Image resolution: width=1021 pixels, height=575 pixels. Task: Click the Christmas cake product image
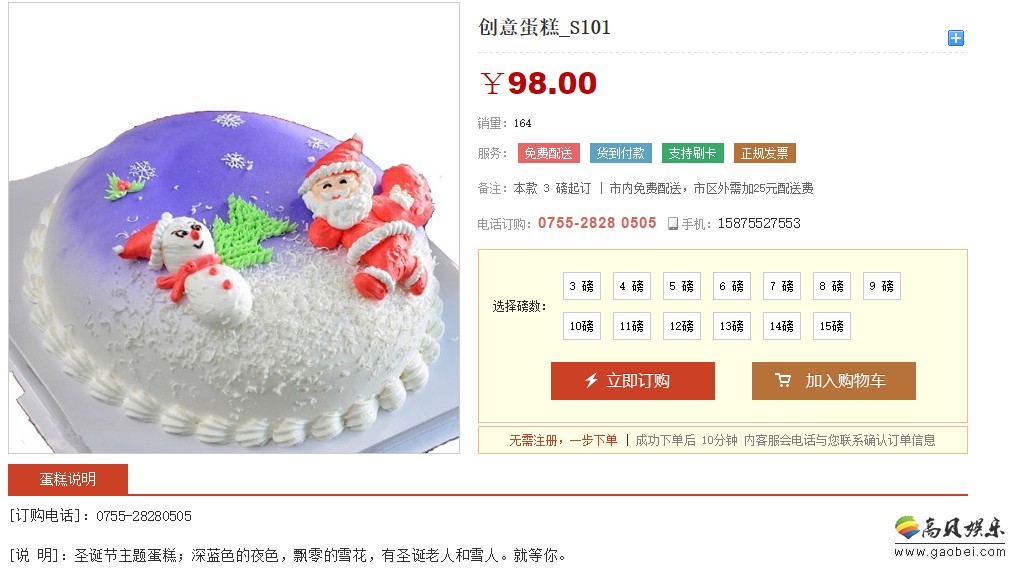click(234, 228)
